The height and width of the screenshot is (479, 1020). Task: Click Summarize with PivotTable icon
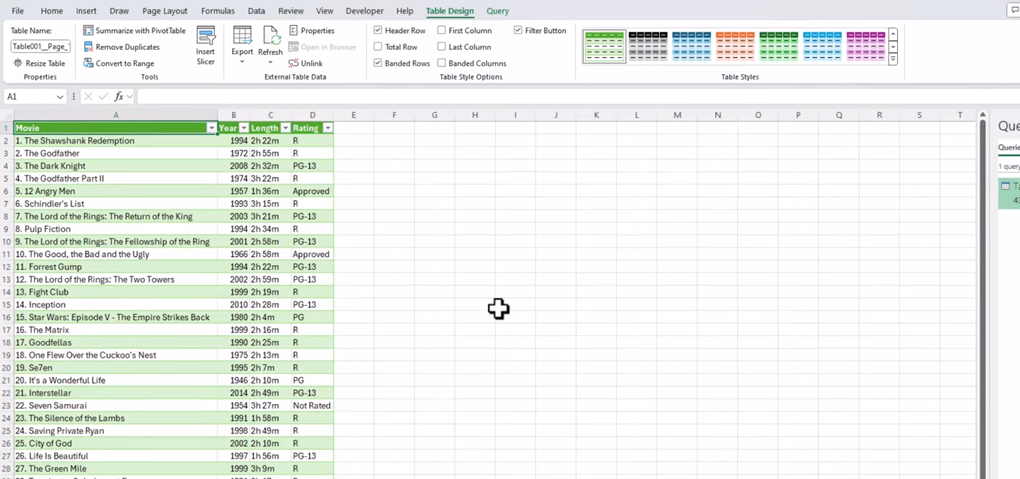coord(89,31)
